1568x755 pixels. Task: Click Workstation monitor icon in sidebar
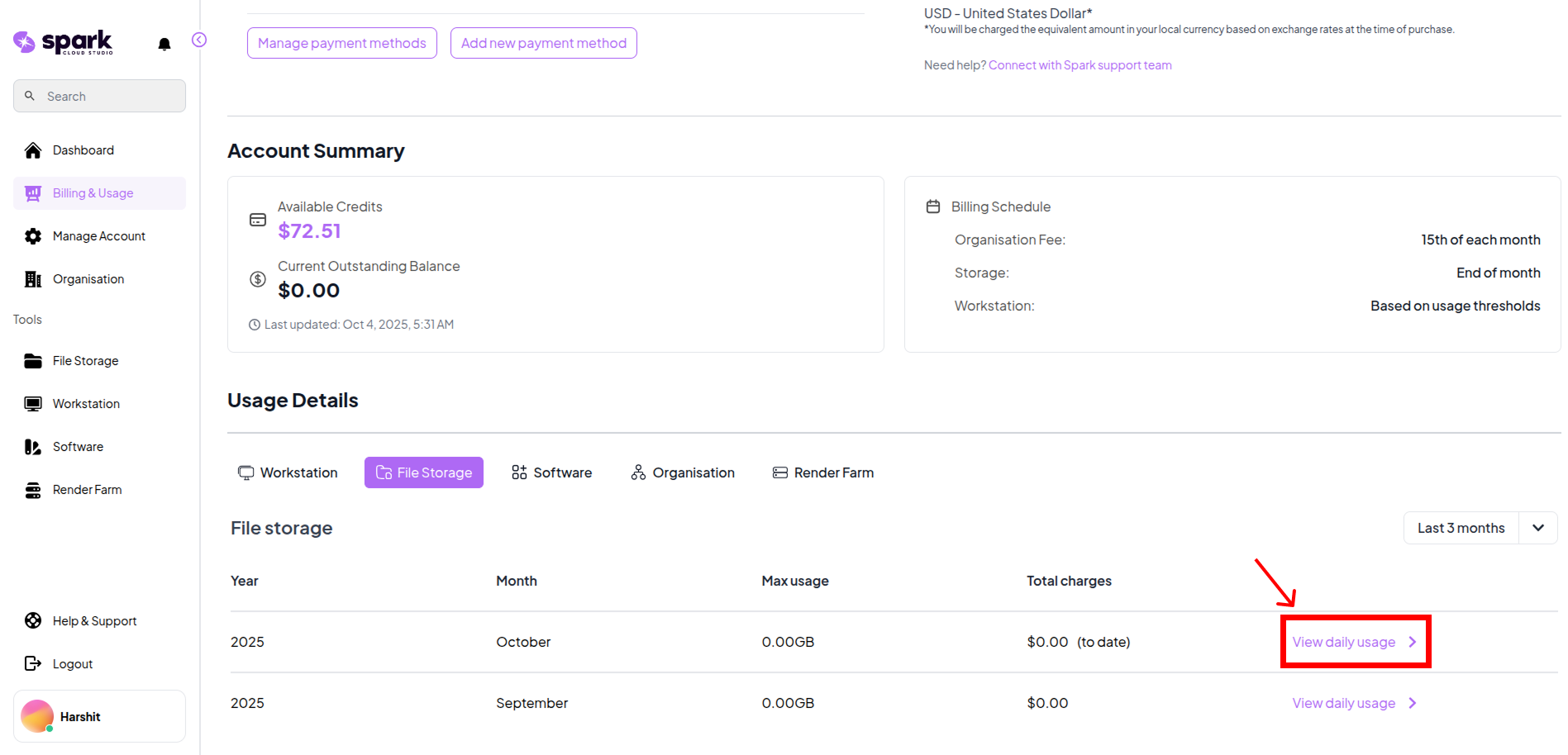33,404
